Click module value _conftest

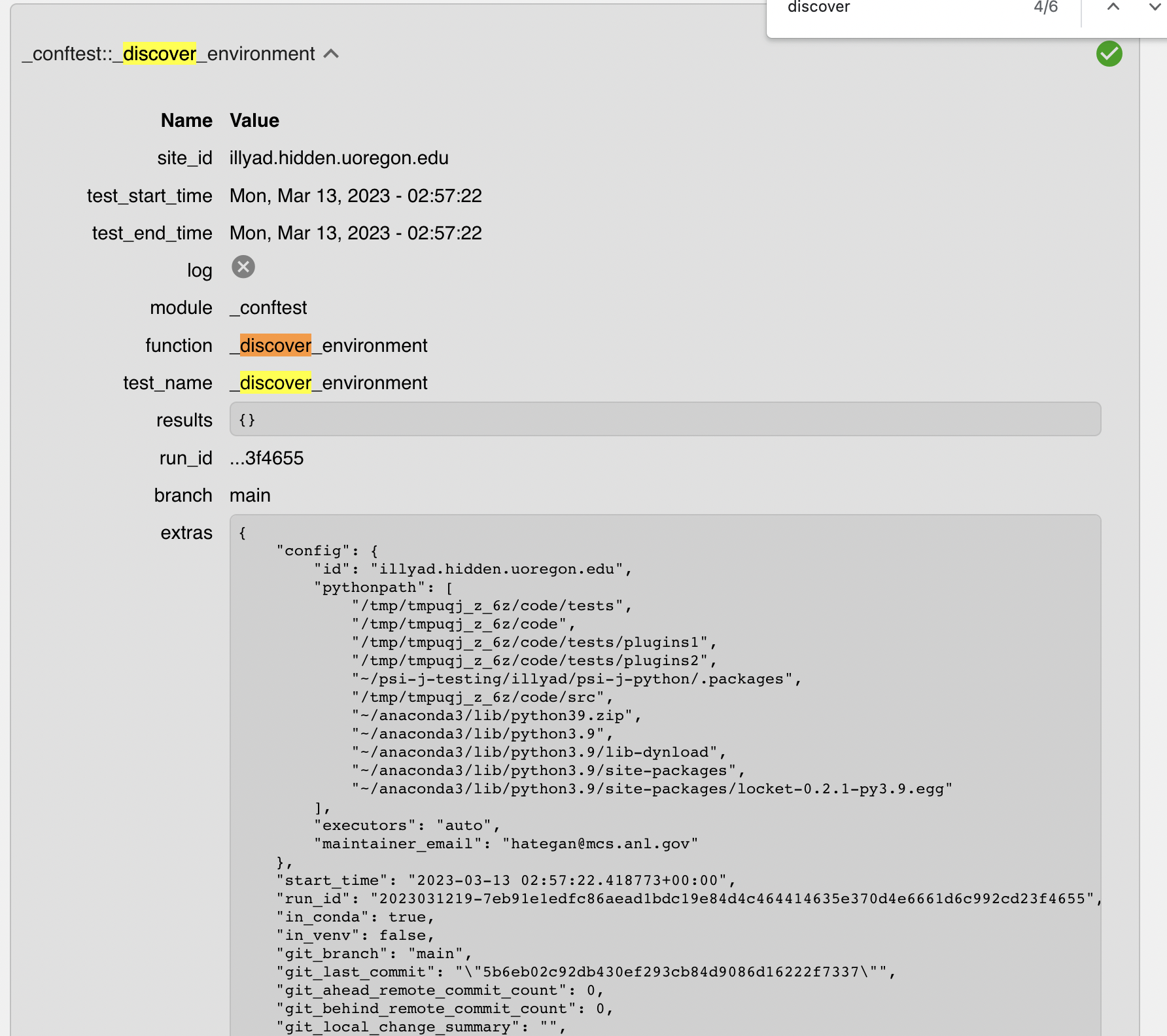[x=268, y=308]
